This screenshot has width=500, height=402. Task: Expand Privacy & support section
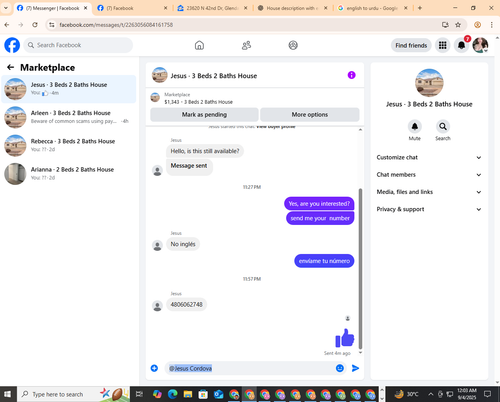pyautogui.click(x=429, y=209)
